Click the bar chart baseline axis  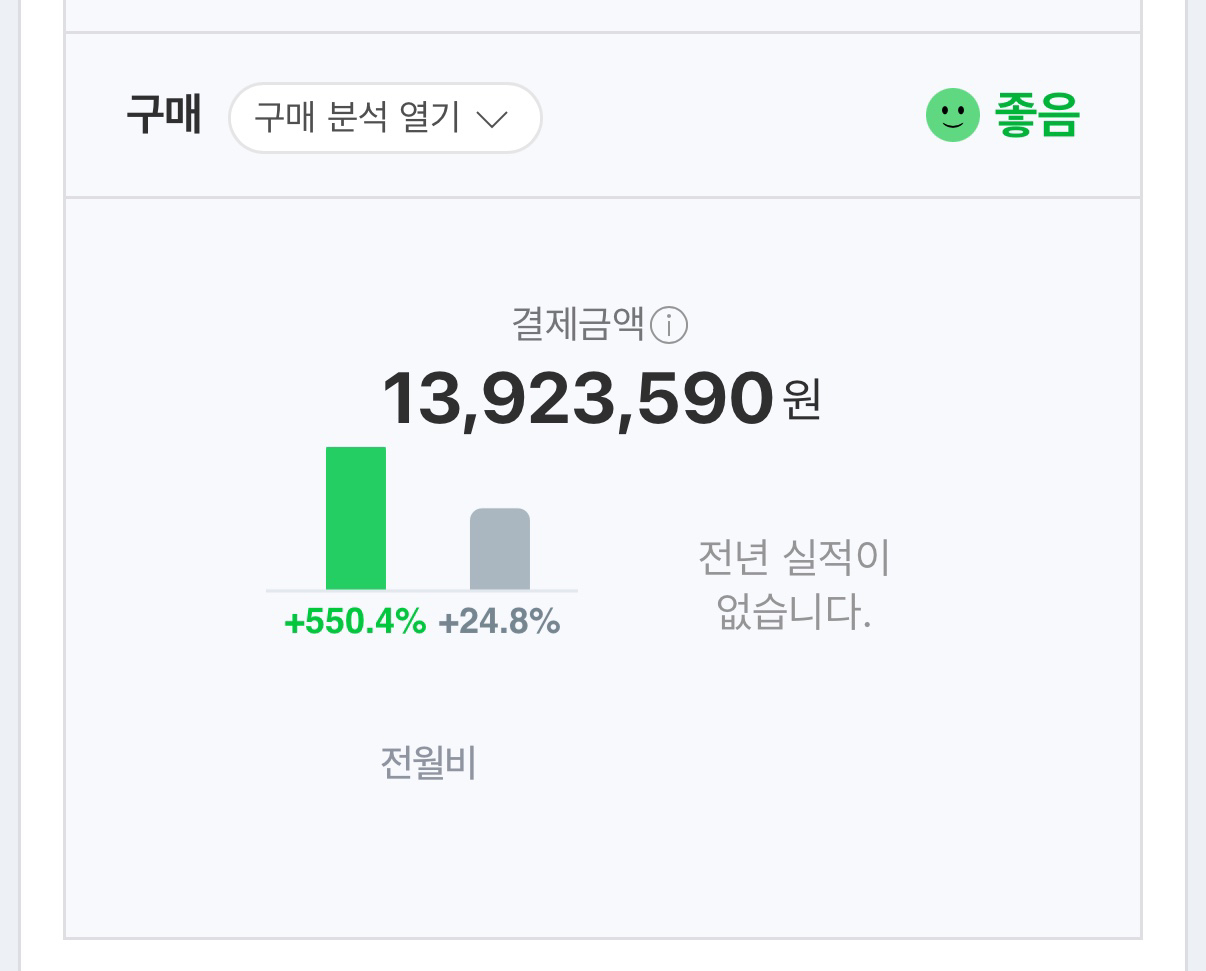422,591
